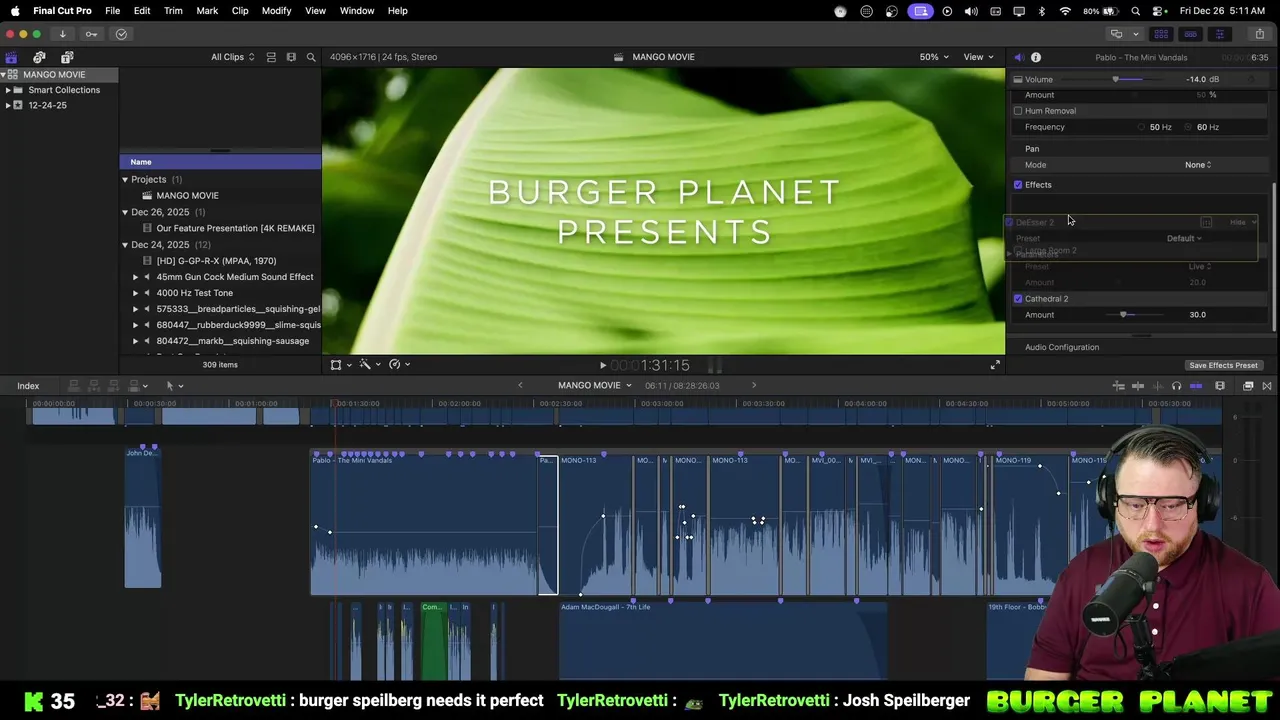Enter viewer full screen mode
1280x720 pixels.
pos(995,365)
